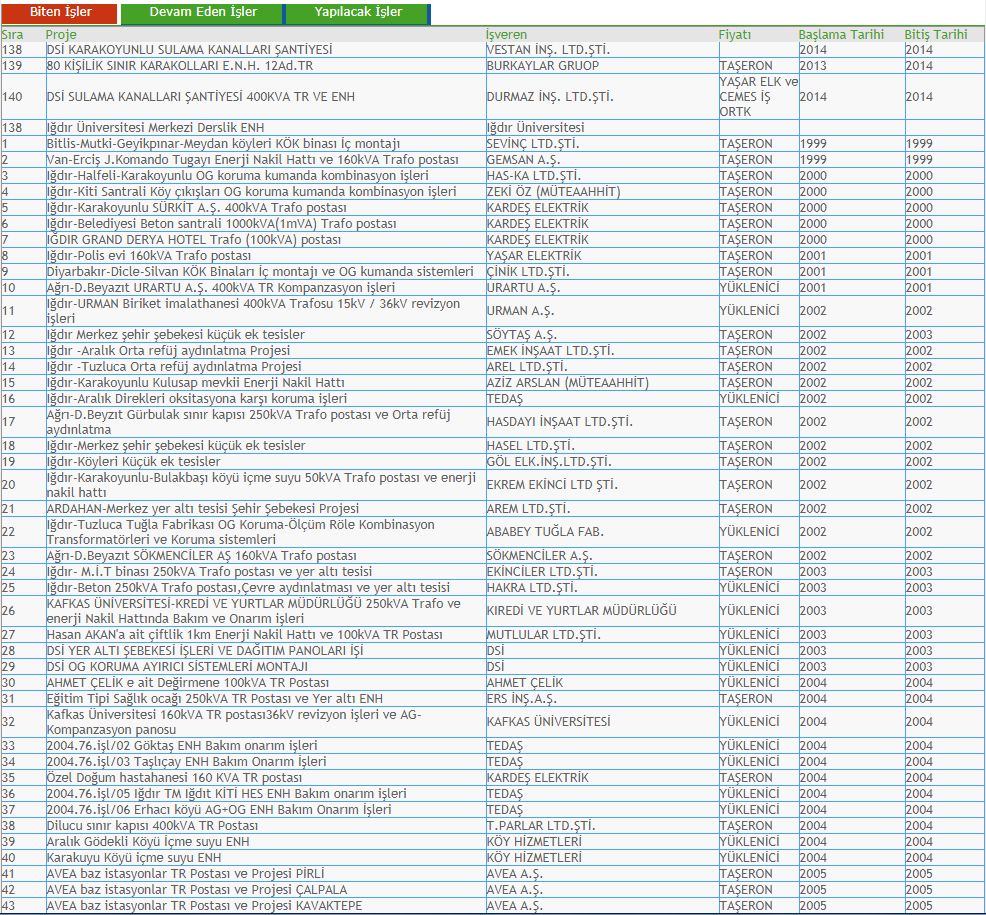Select Iğdır-Halfeli-Karakoyunlu OG koruma project
The width and height of the screenshot is (986, 915).
[266, 176]
